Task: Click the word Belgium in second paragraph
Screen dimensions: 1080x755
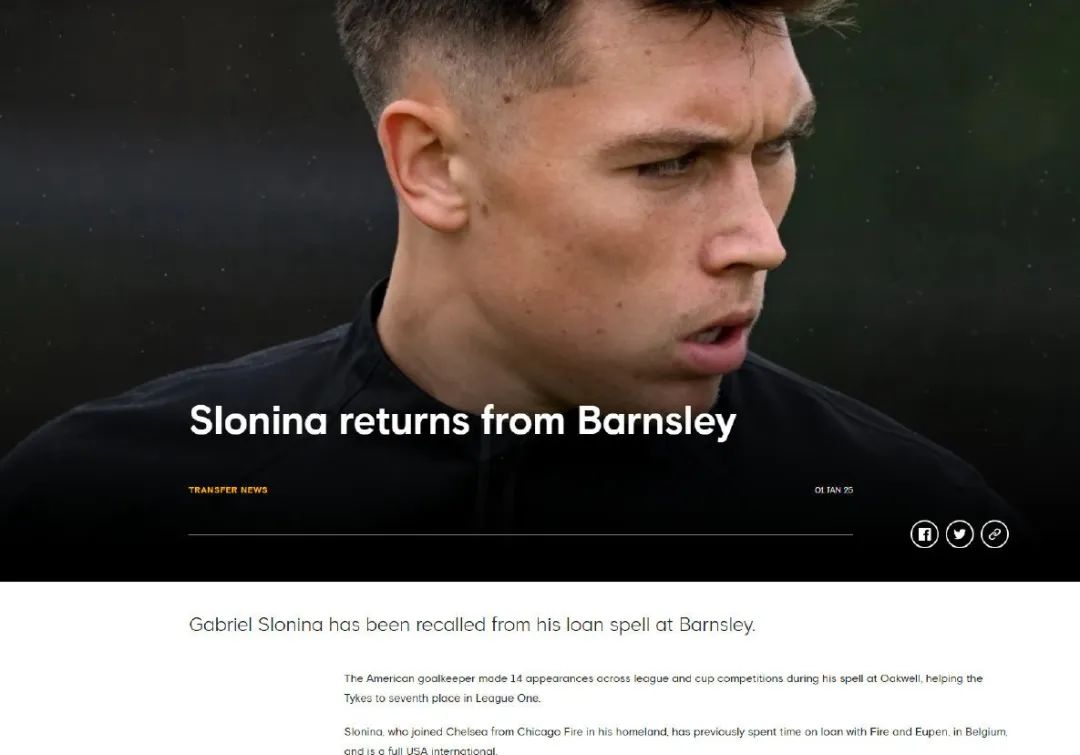Action: coord(986,732)
